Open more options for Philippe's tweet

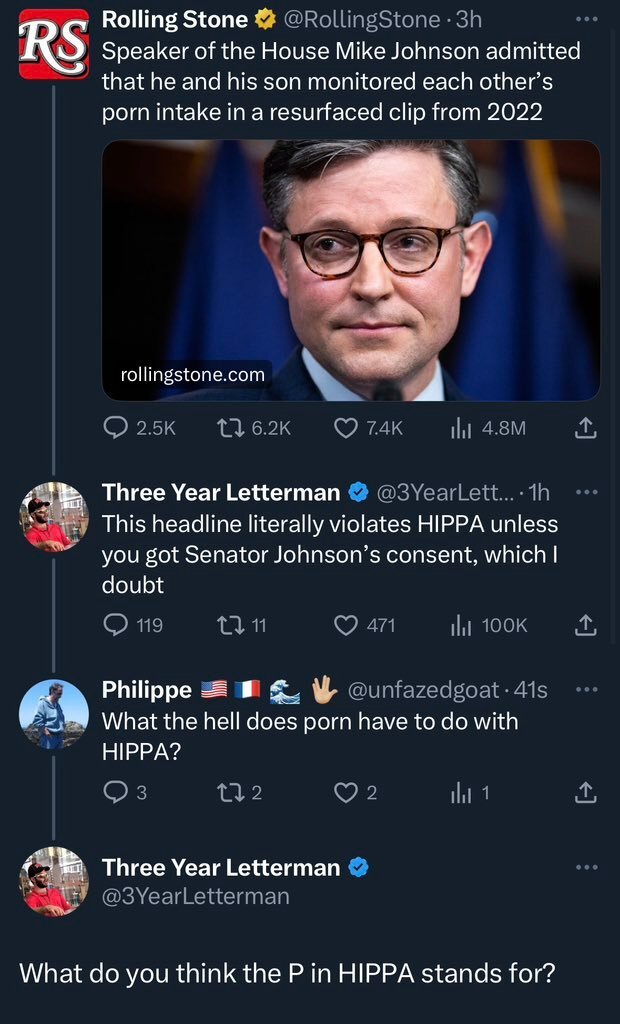point(587,689)
